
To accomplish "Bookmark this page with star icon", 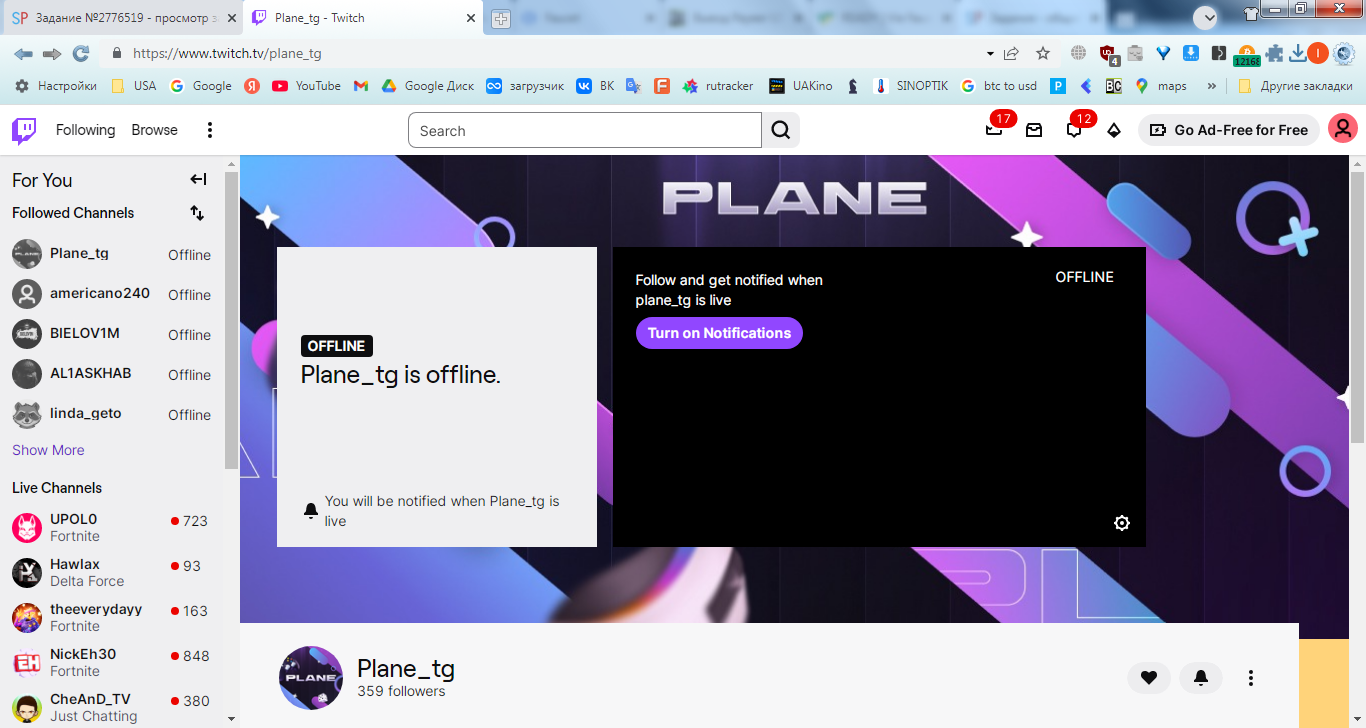I will coord(1043,53).
